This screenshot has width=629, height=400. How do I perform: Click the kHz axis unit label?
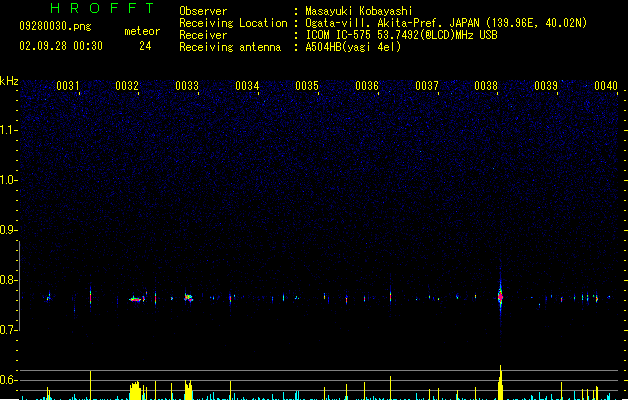9,81
